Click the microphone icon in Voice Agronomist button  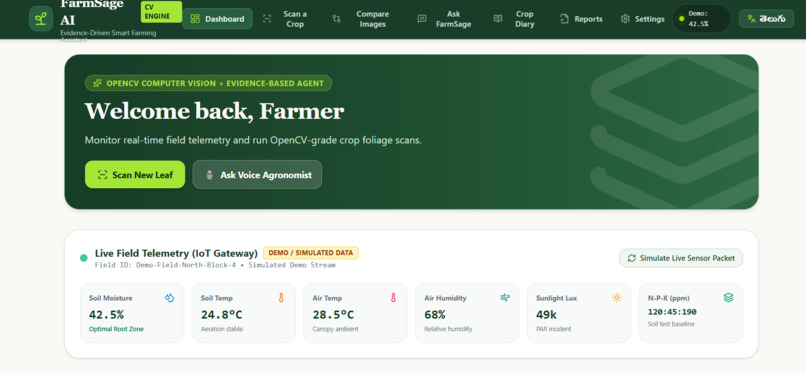click(x=209, y=175)
